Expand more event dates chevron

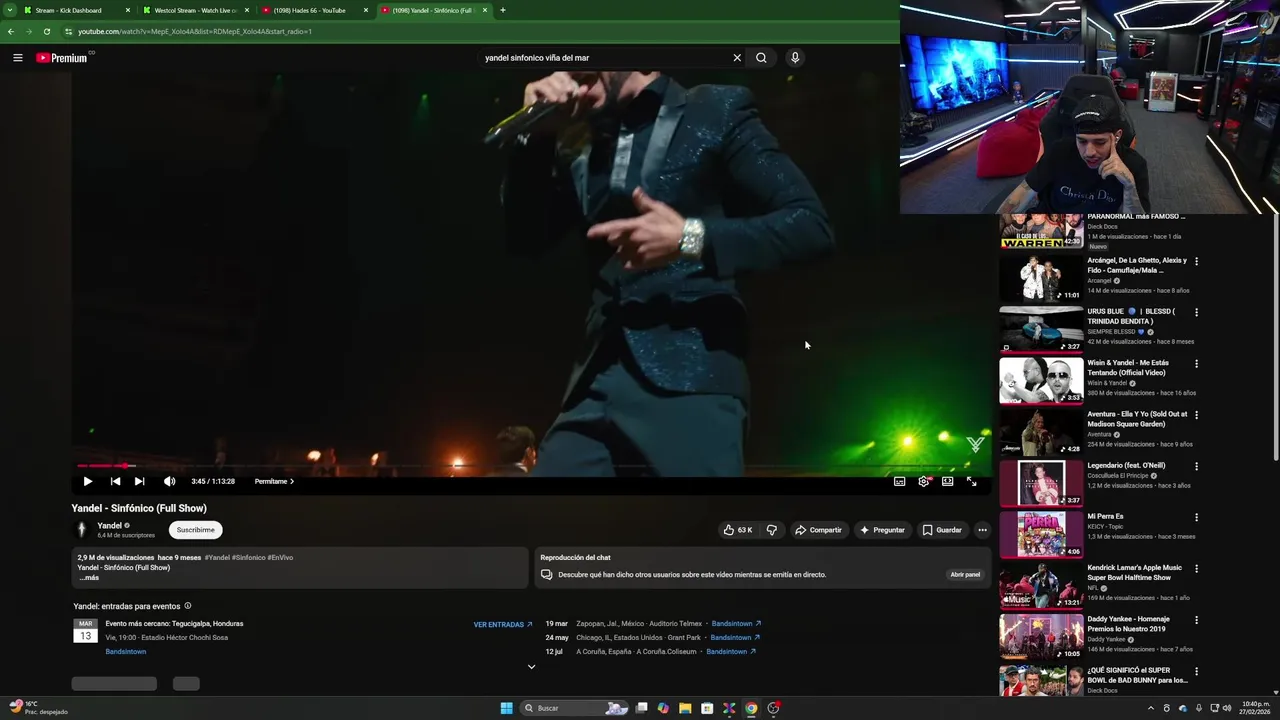click(531, 666)
